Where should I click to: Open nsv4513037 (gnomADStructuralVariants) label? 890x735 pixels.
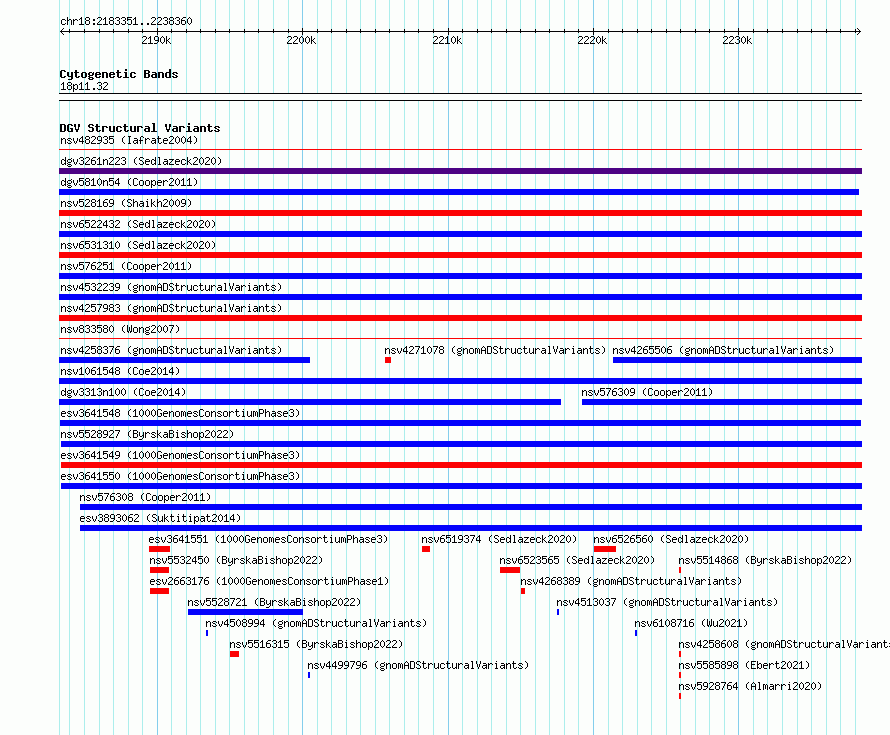667,602
